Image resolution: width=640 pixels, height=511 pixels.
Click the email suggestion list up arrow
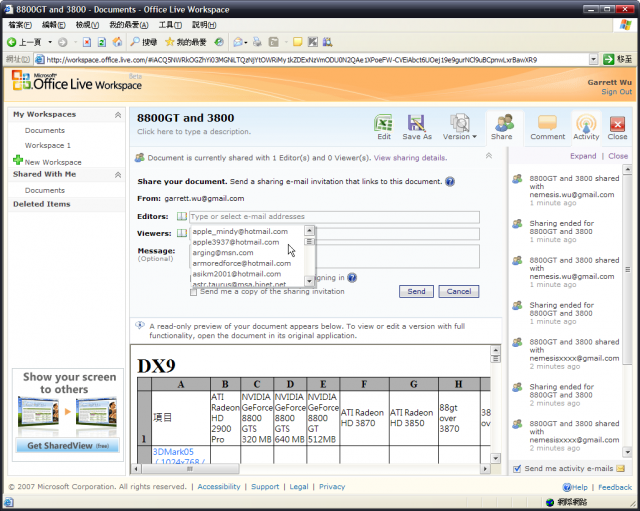(x=309, y=231)
